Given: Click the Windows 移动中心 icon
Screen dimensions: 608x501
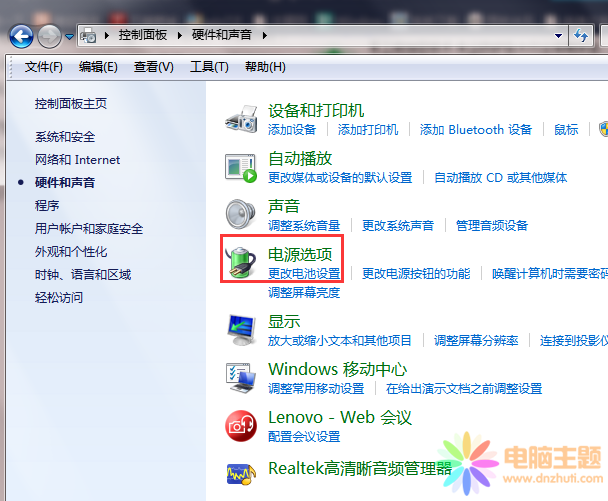Looking at the screenshot, I should [x=241, y=377].
